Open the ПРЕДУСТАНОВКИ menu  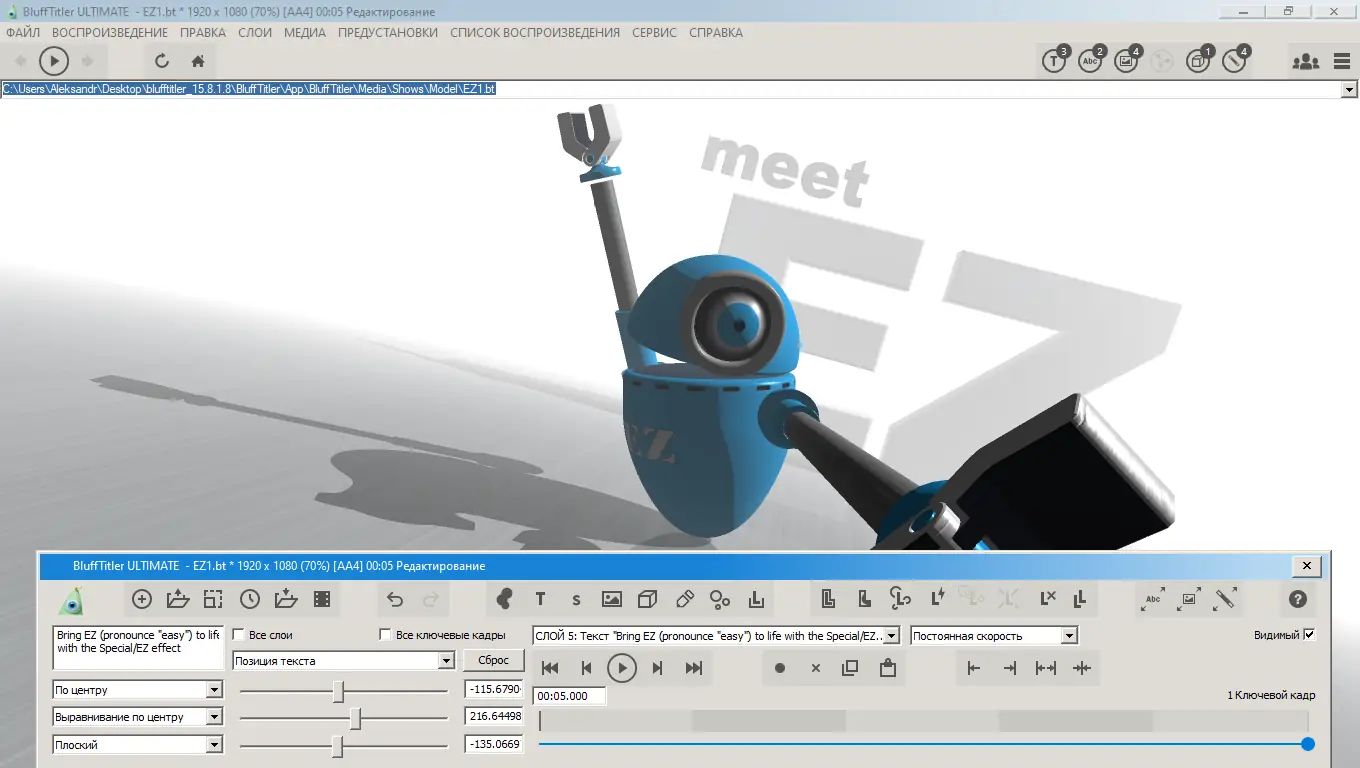point(388,32)
